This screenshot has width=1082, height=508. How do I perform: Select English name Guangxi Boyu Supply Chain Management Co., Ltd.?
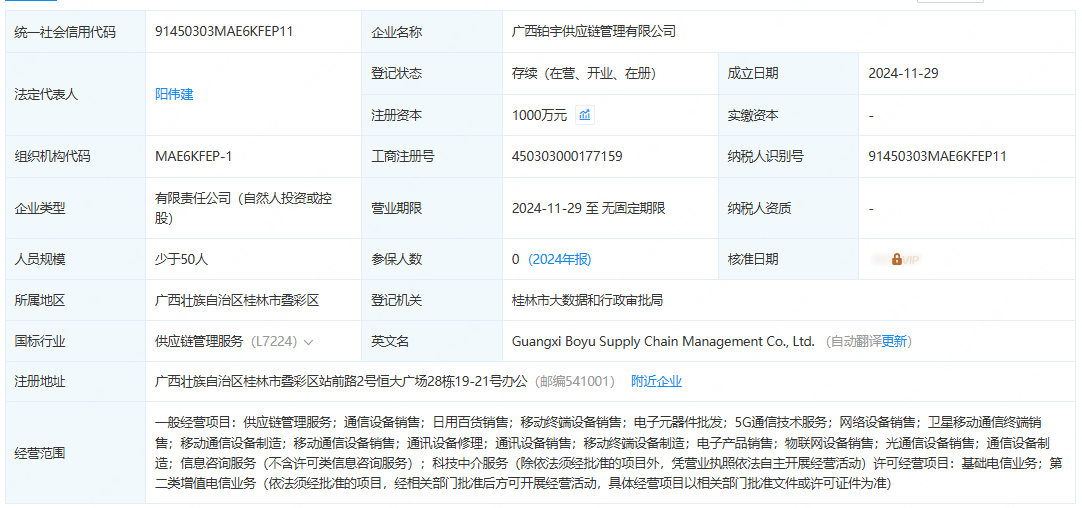click(x=663, y=341)
